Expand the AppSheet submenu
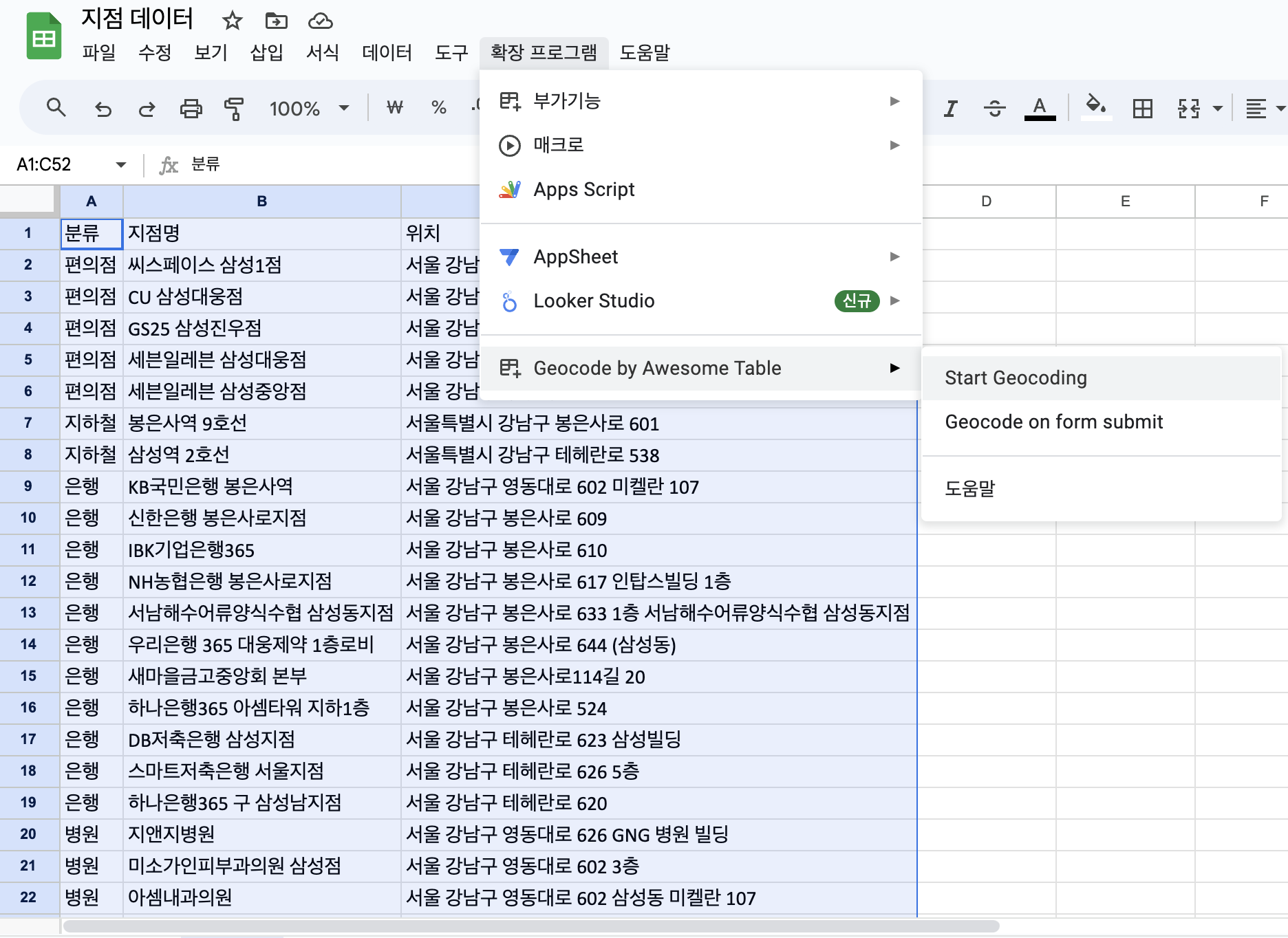 coord(700,257)
